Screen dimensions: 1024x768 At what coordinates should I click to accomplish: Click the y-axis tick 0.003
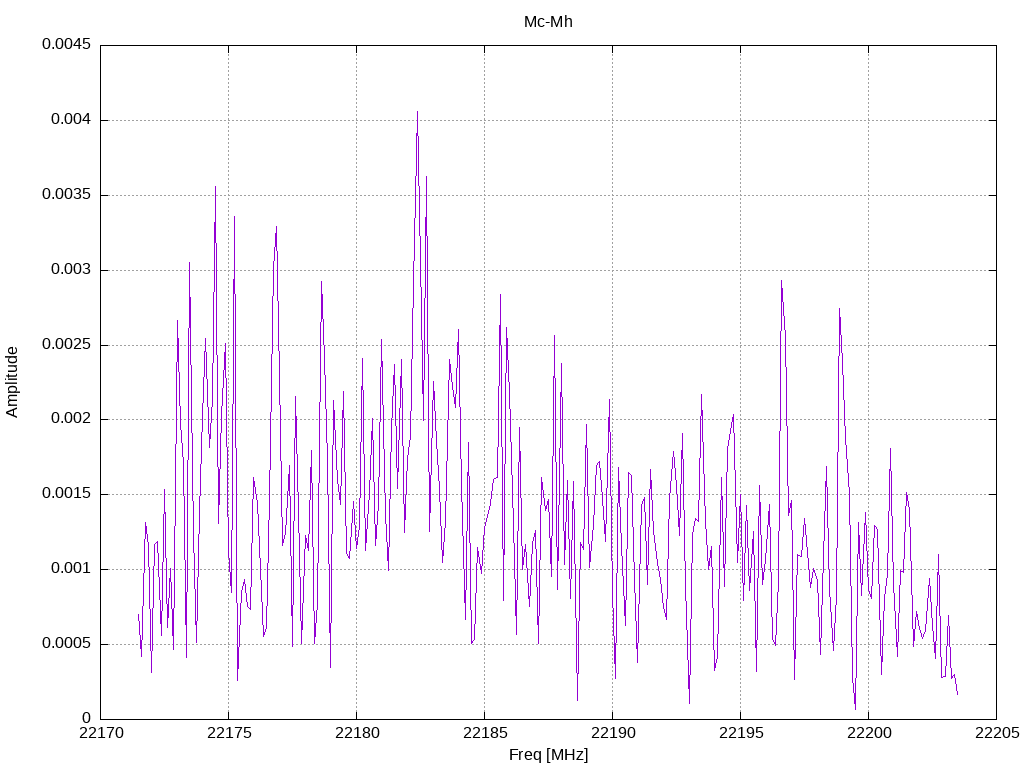pyautogui.click(x=71, y=269)
